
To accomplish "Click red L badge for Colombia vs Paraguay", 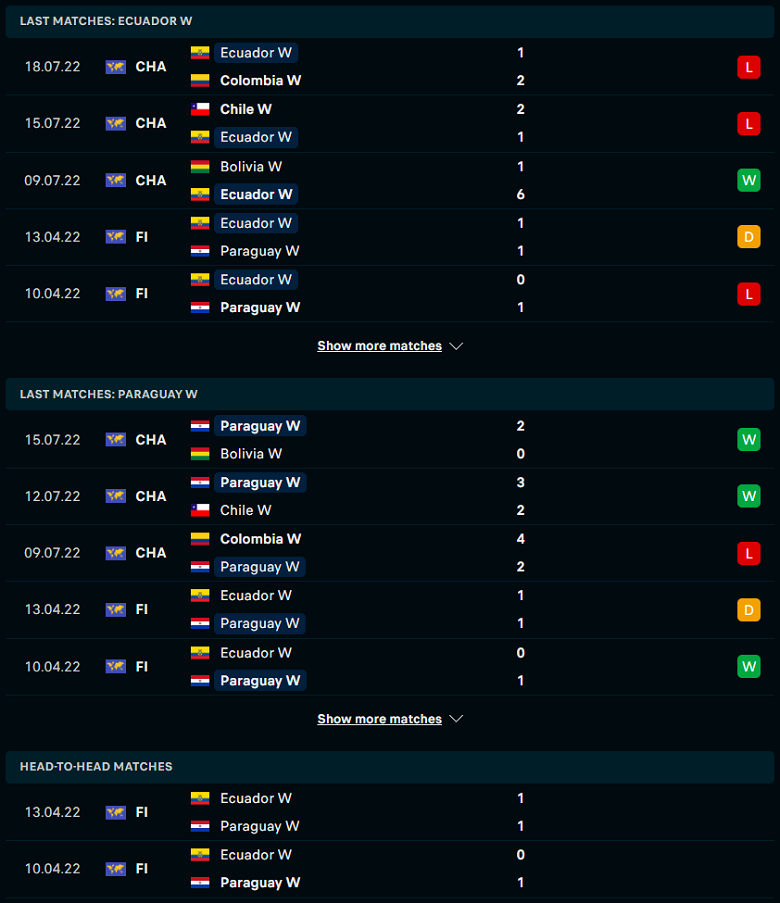I will click(x=748, y=553).
